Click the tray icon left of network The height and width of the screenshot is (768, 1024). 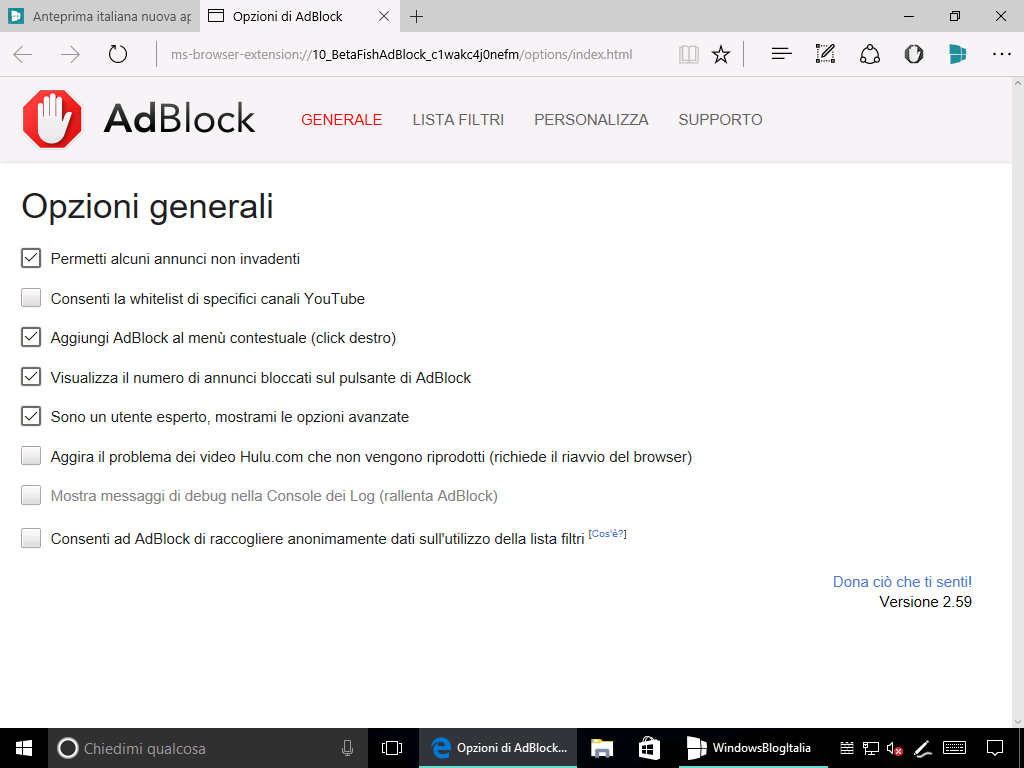coord(846,748)
